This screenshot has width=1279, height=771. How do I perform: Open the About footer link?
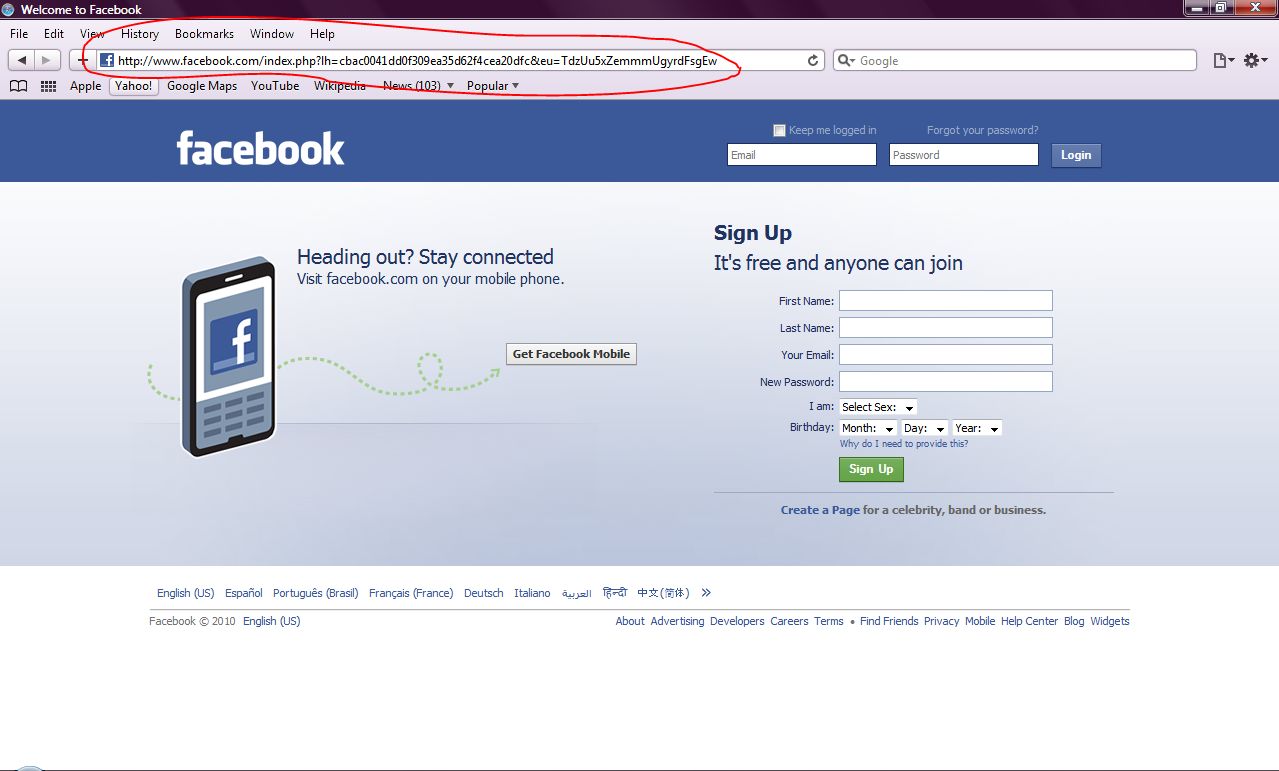point(630,621)
